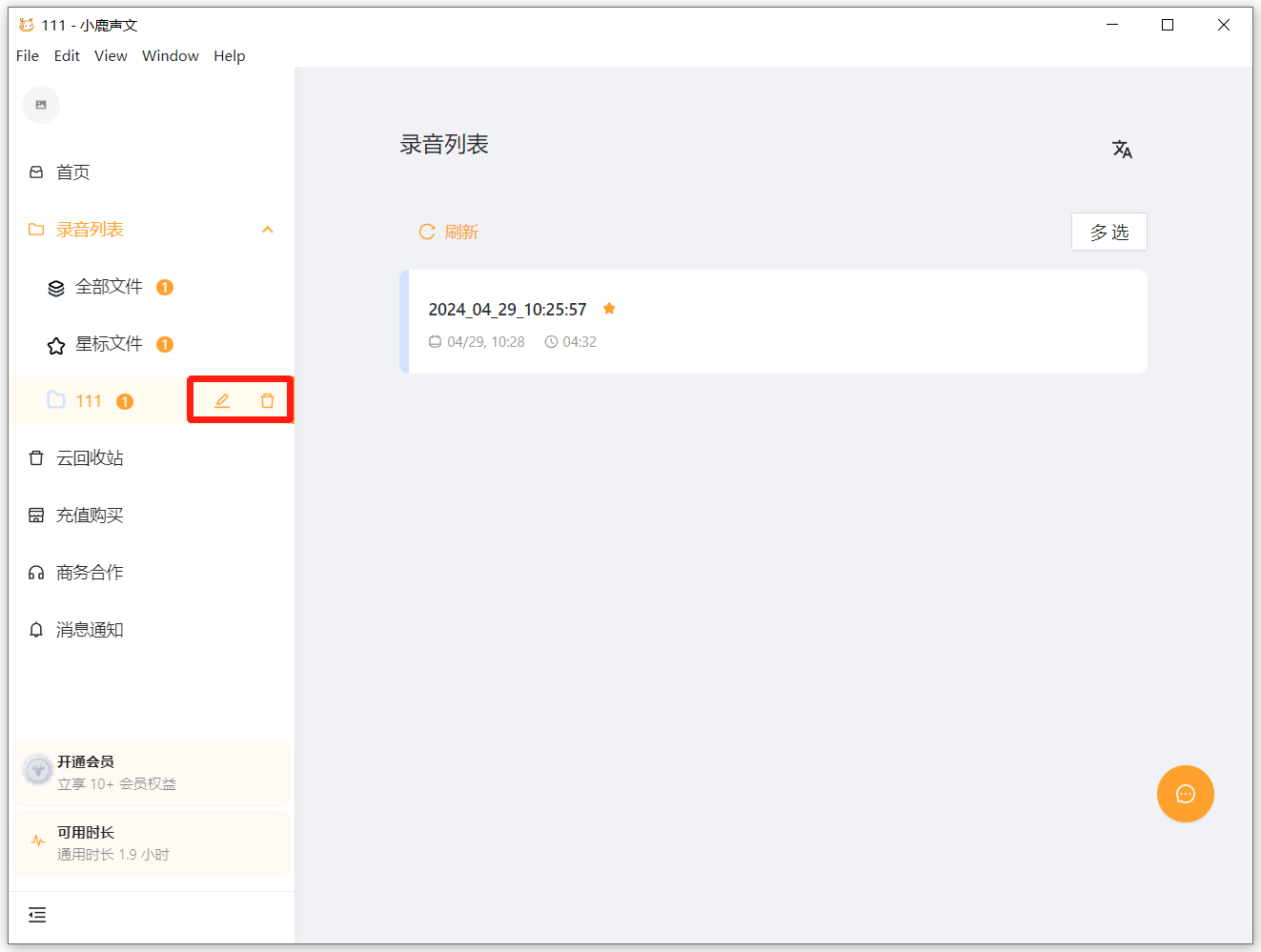
Task: Open the Edit menu
Action: [67, 55]
